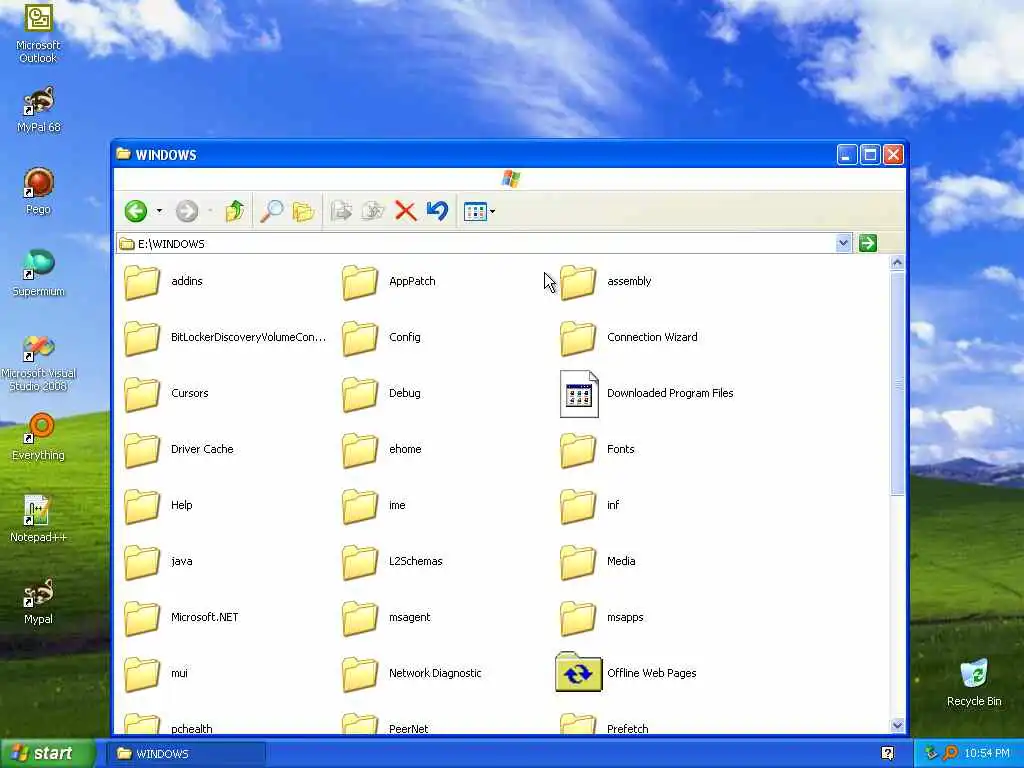Toggle the Folders pane button
Image resolution: width=1024 pixels, height=768 pixels.
pos(303,211)
